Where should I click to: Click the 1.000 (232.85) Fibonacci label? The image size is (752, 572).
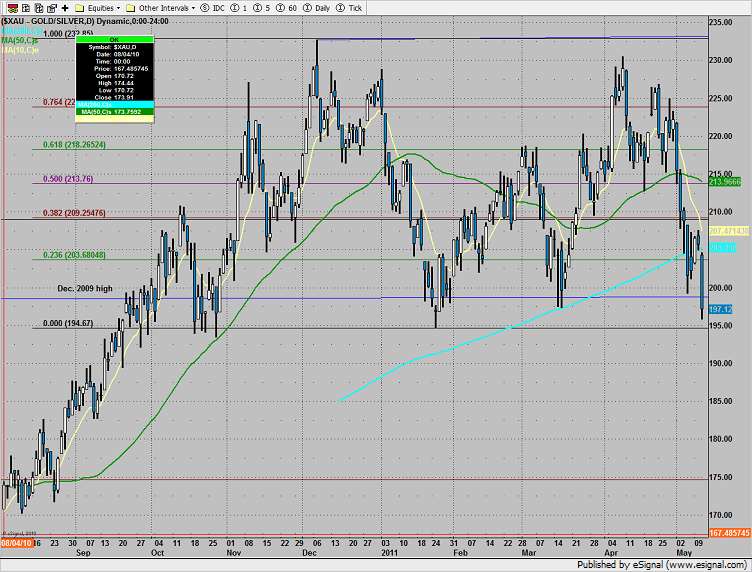(68, 34)
